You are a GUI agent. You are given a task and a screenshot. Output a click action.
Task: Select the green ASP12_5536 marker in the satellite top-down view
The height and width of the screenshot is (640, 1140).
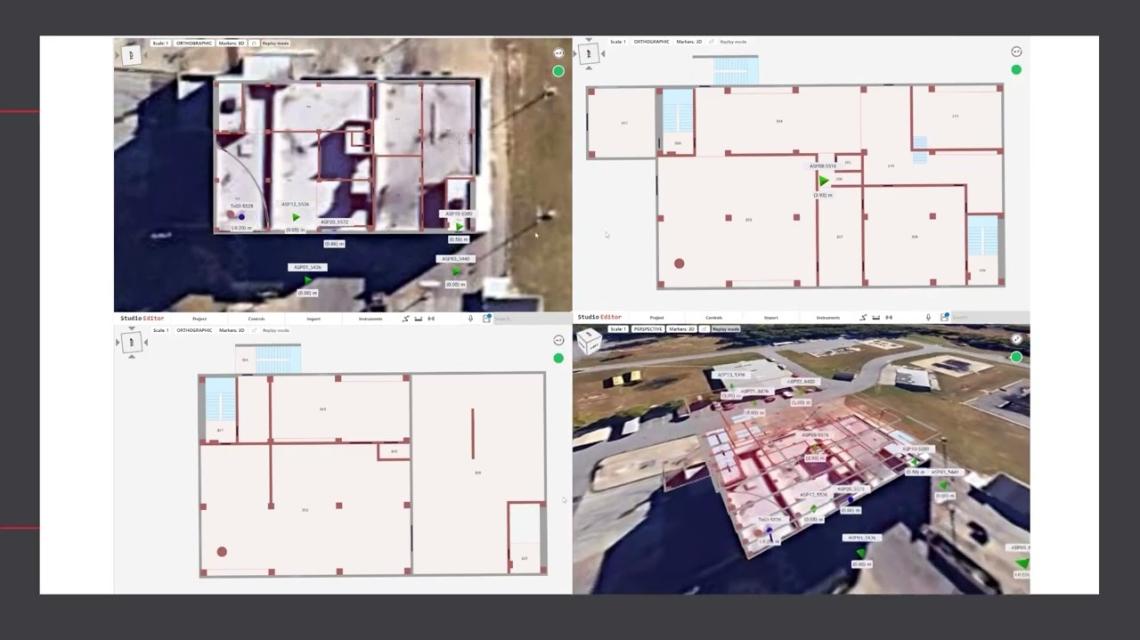point(296,216)
